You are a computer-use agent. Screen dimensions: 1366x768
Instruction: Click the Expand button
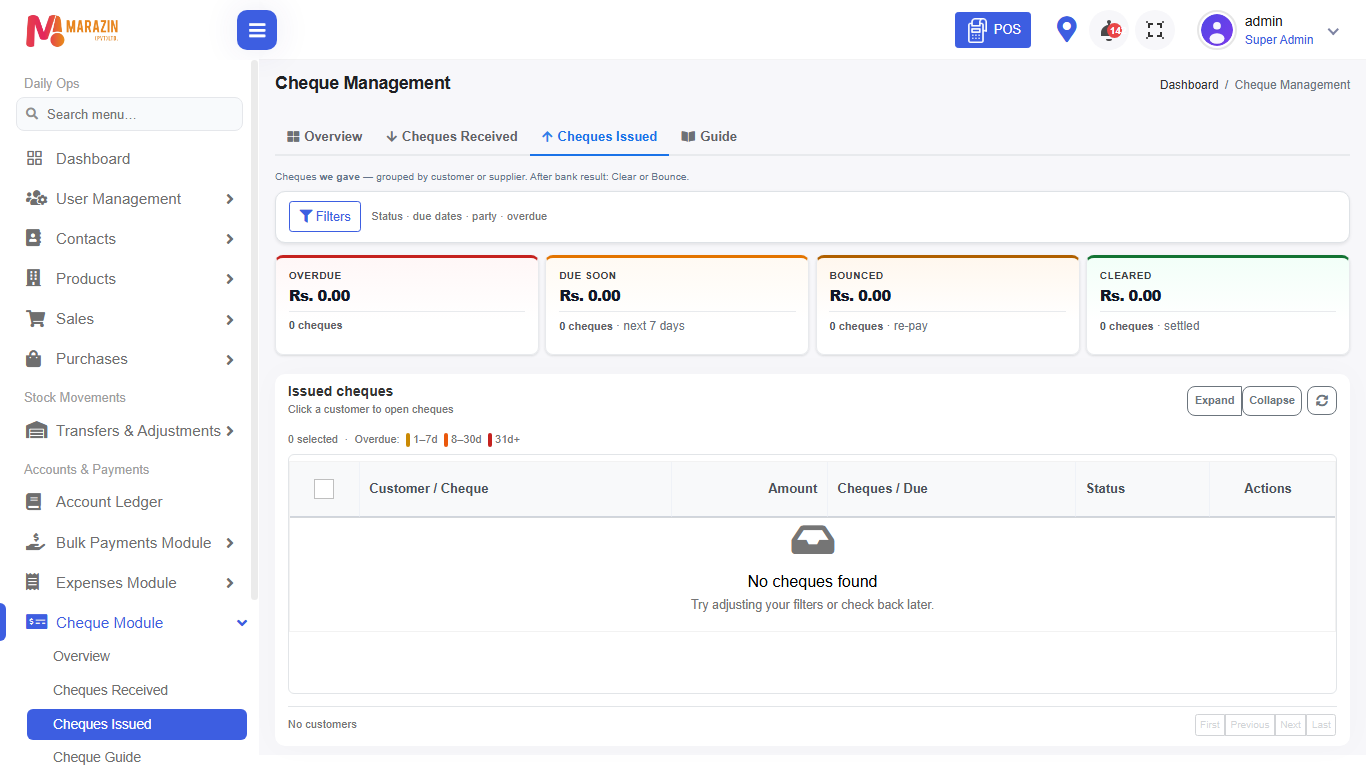(1214, 400)
